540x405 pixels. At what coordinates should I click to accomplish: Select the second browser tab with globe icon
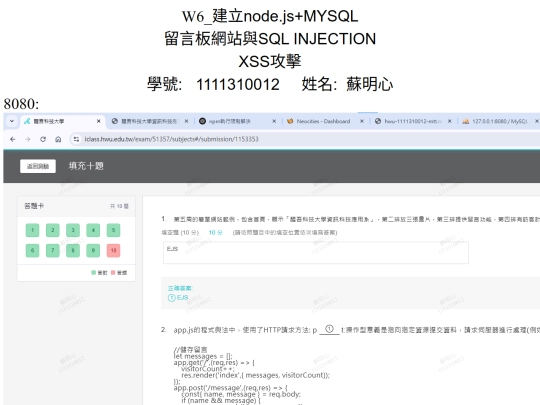[x=149, y=121]
